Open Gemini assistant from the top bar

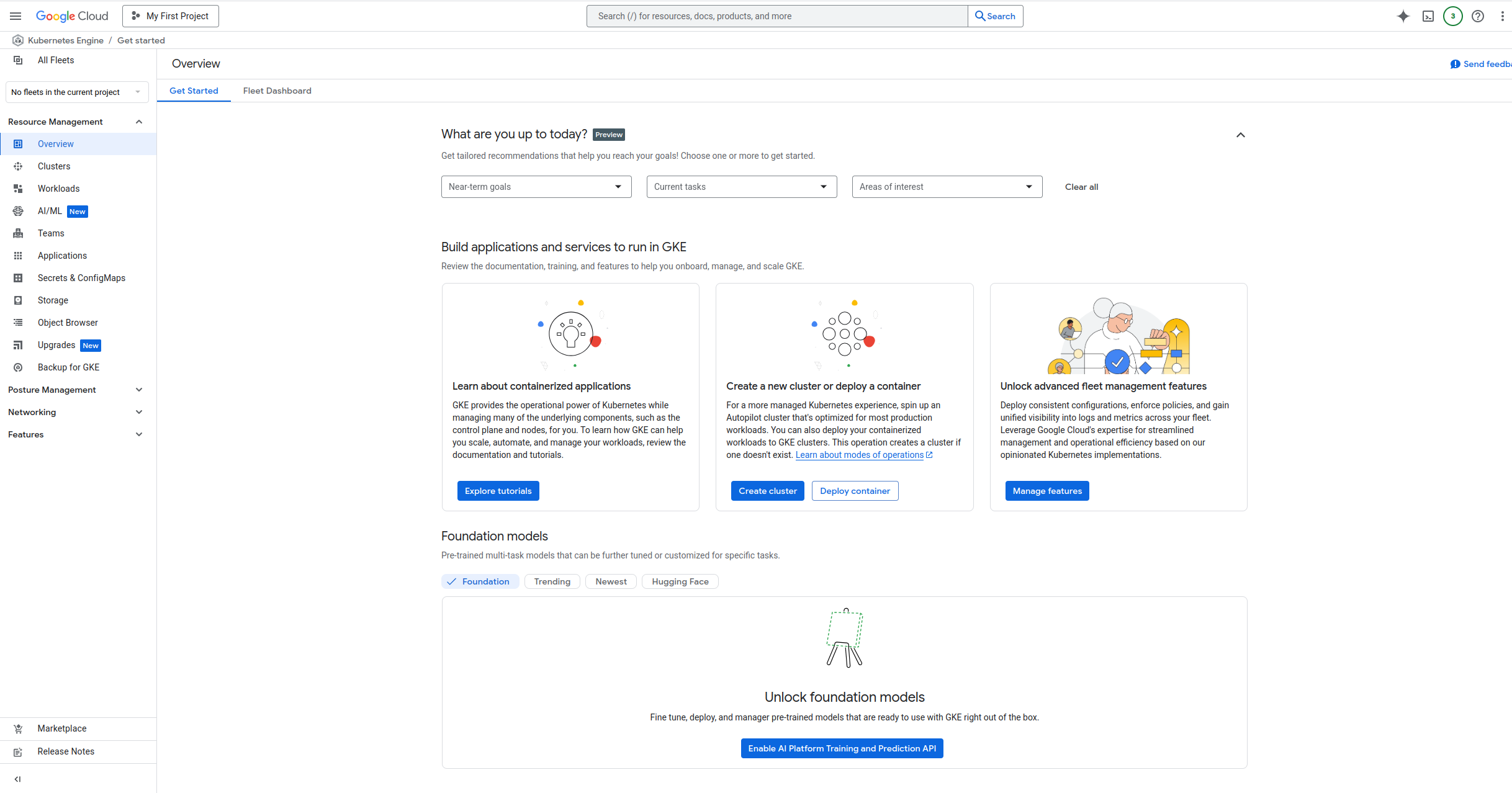pyautogui.click(x=1403, y=16)
